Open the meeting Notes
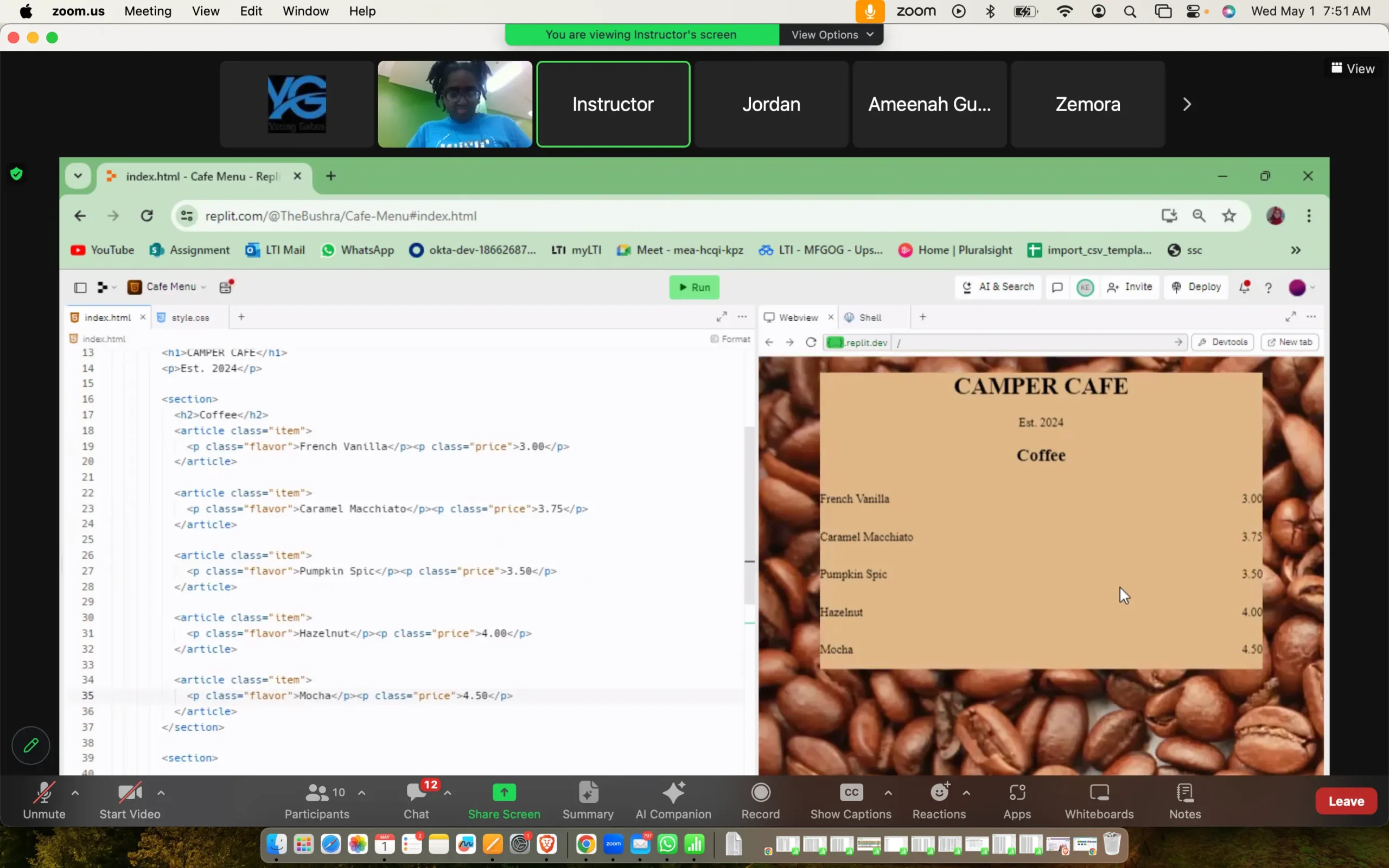 [x=1184, y=800]
